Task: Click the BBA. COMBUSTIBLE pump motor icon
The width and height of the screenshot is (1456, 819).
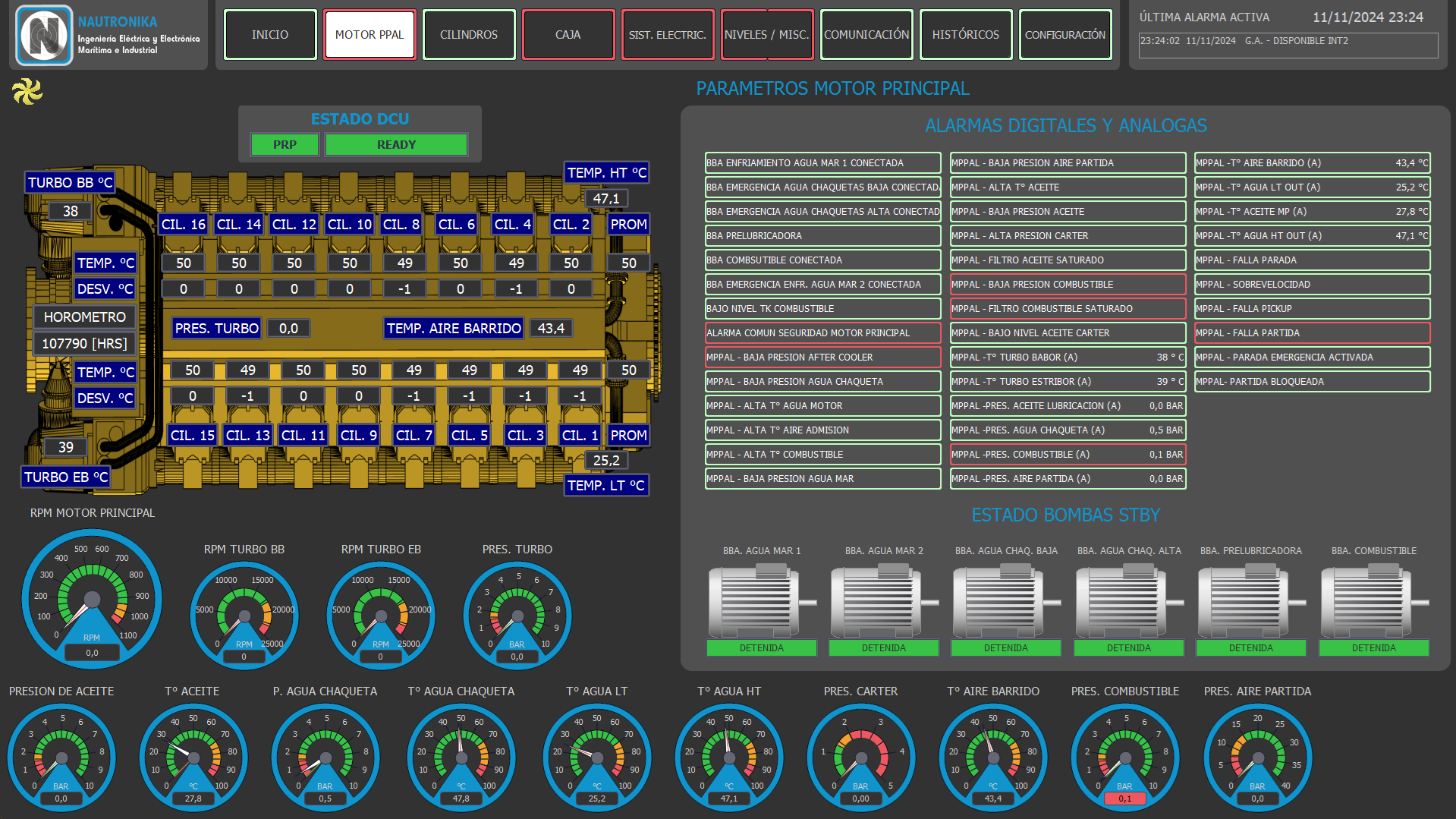Action: (x=1374, y=601)
